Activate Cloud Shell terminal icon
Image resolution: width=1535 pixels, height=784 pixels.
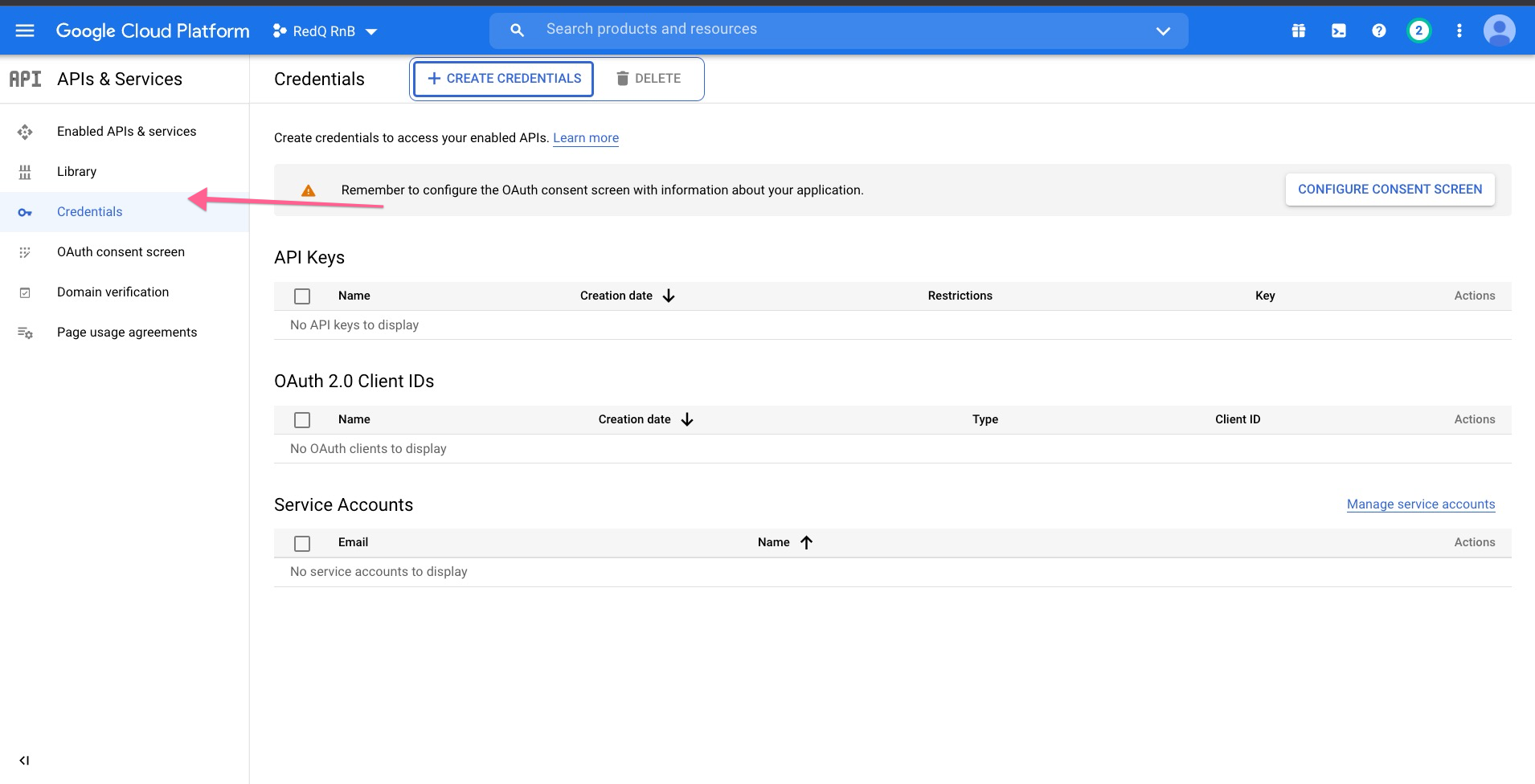click(x=1339, y=31)
